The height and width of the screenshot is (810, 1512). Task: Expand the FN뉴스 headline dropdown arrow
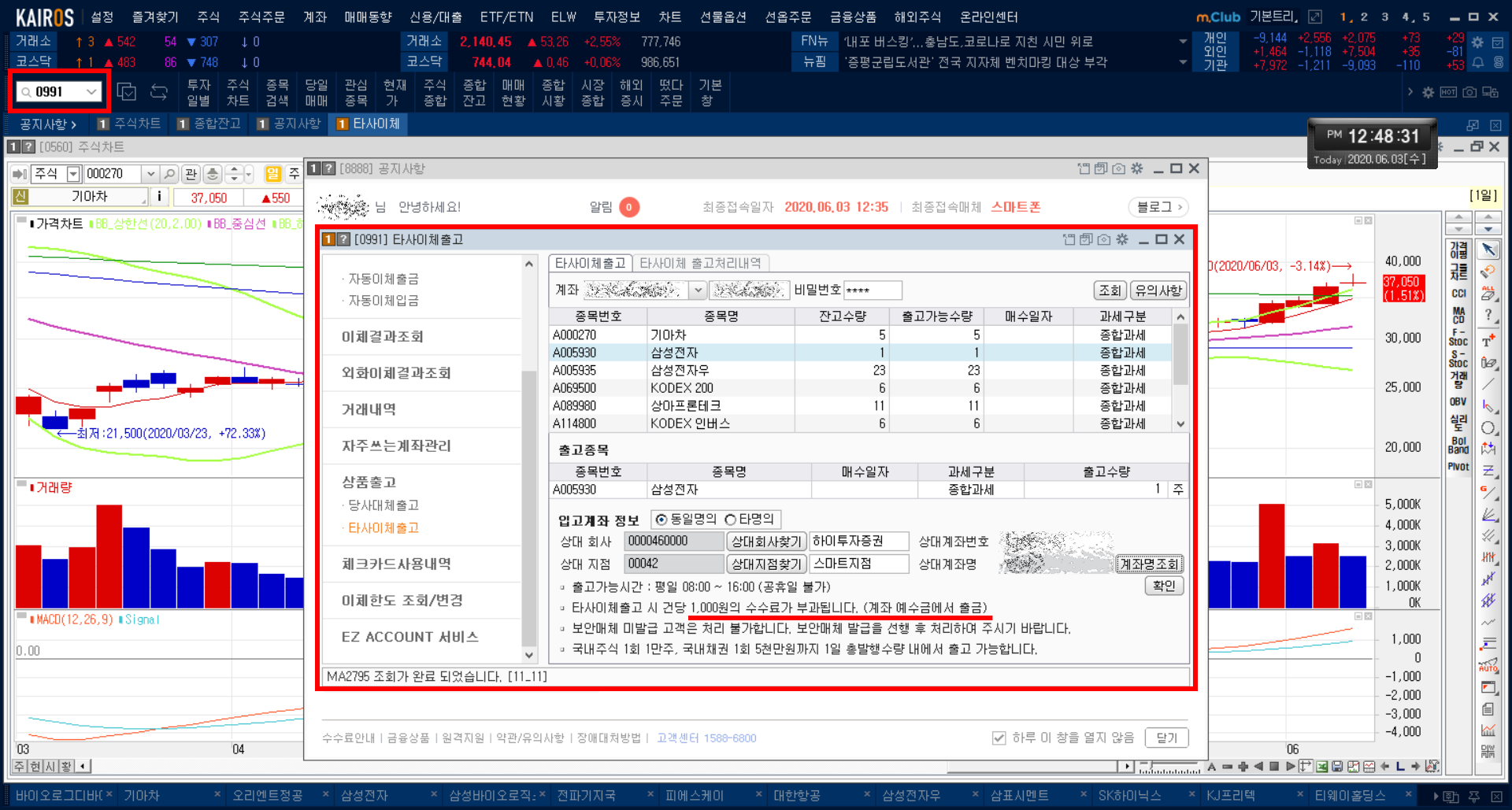pyautogui.click(x=1183, y=42)
